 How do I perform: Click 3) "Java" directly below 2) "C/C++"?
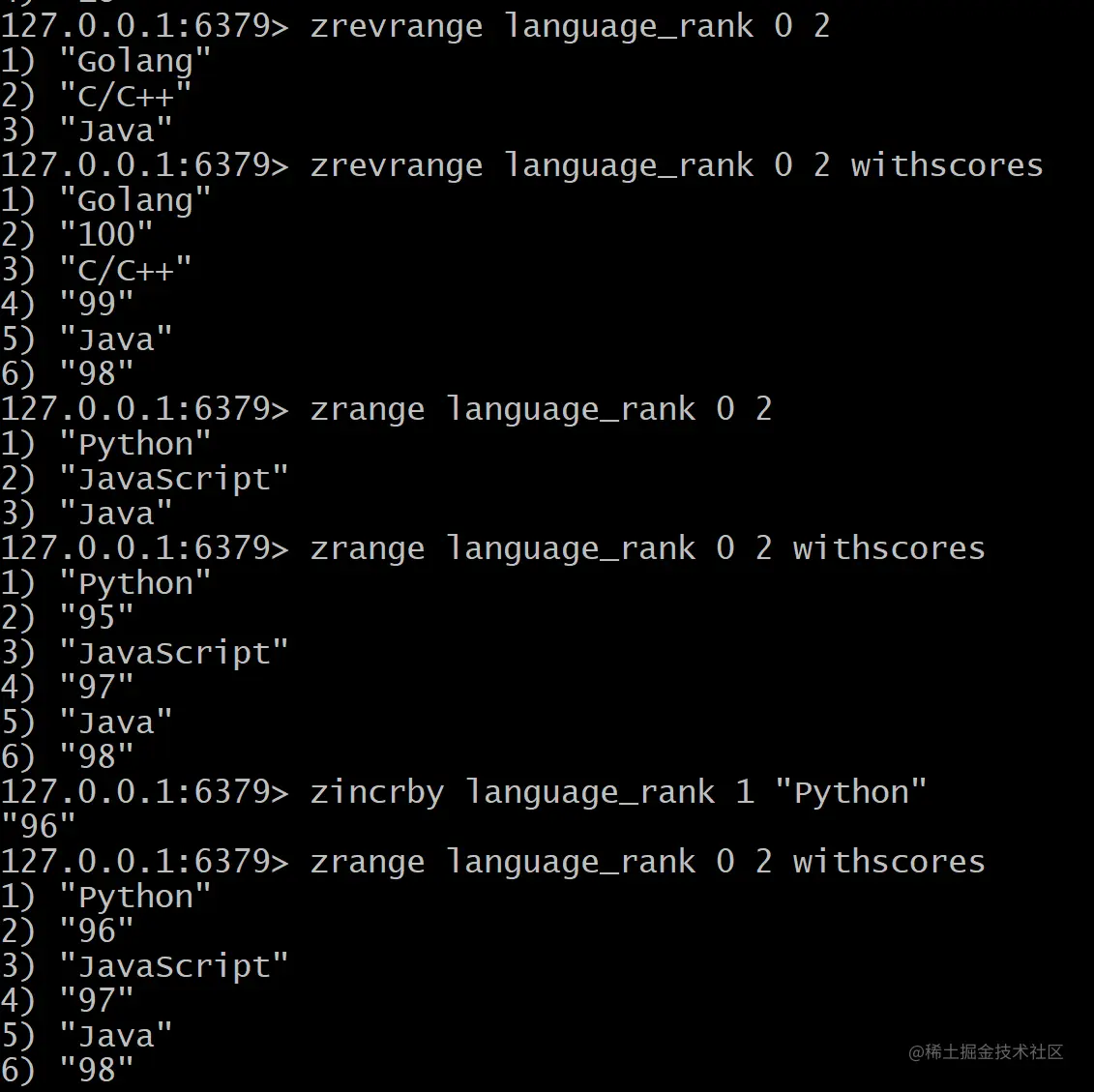coord(86,131)
